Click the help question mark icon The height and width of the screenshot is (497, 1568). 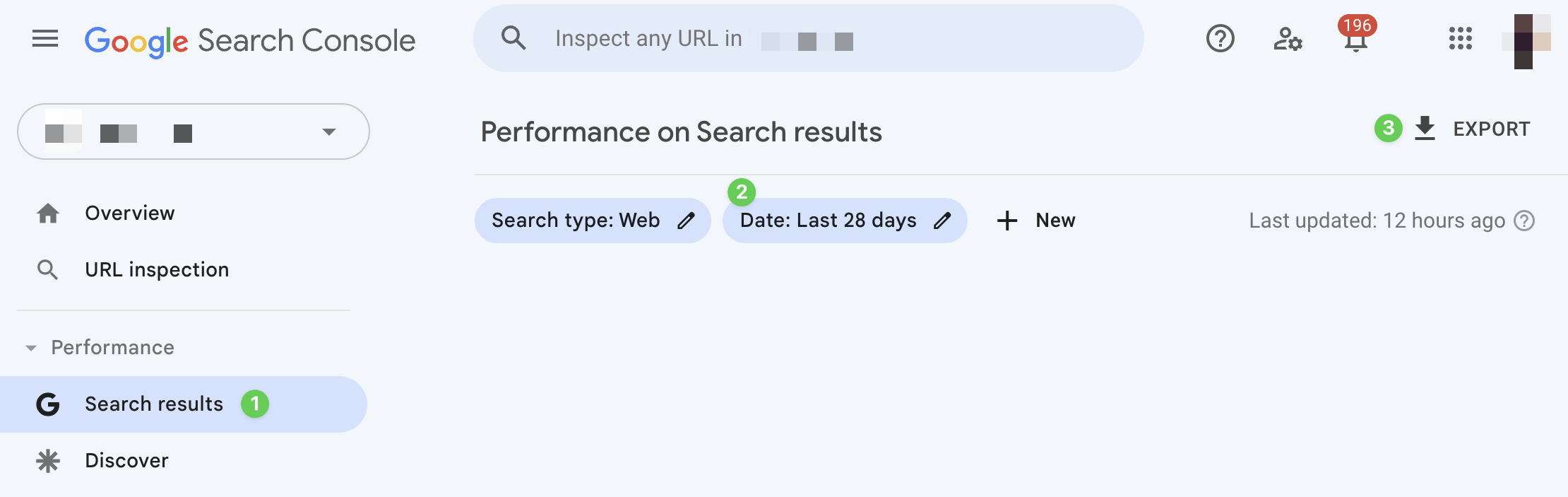[1220, 39]
